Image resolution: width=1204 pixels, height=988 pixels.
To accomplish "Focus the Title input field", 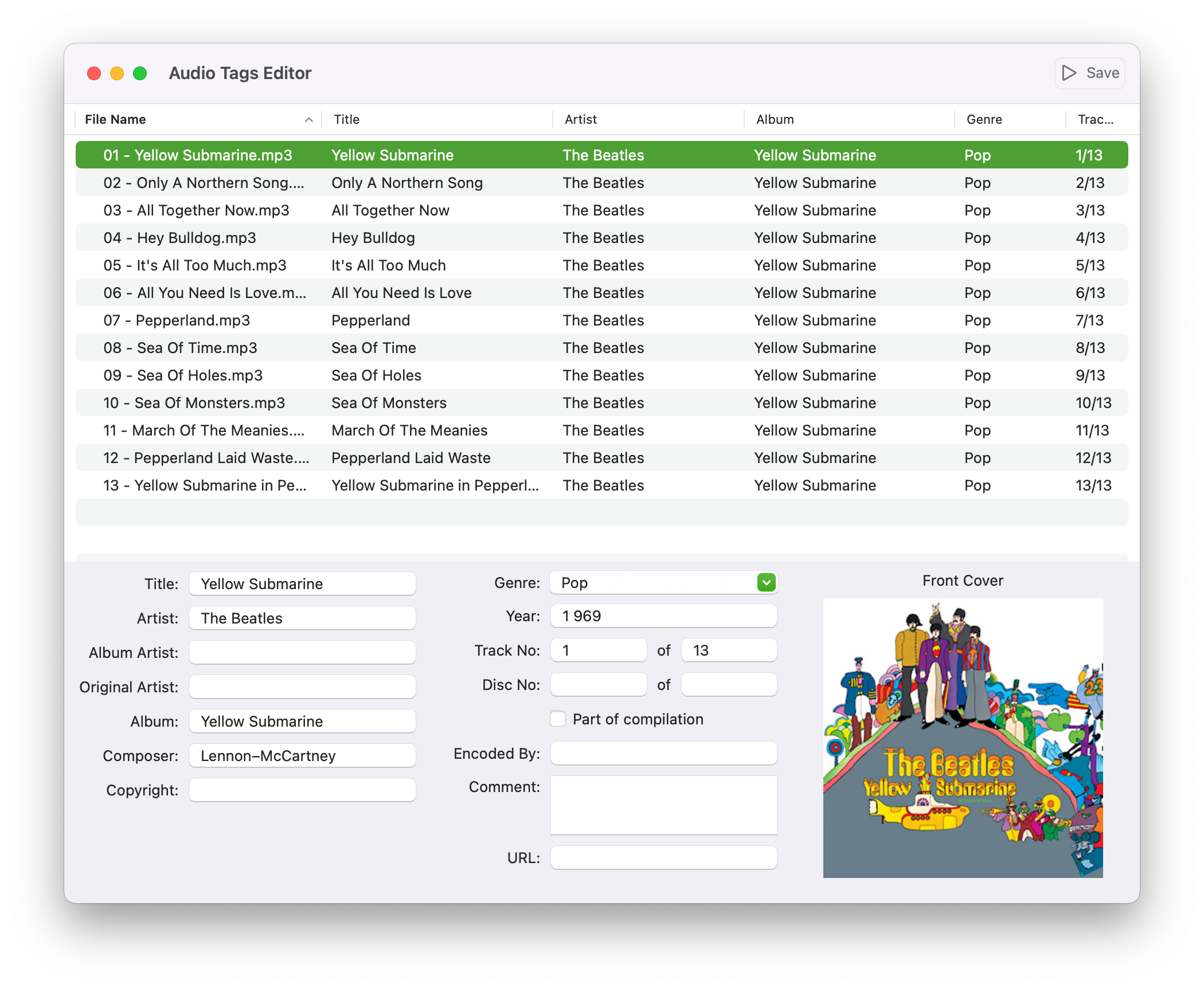I will click(x=302, y=583).
